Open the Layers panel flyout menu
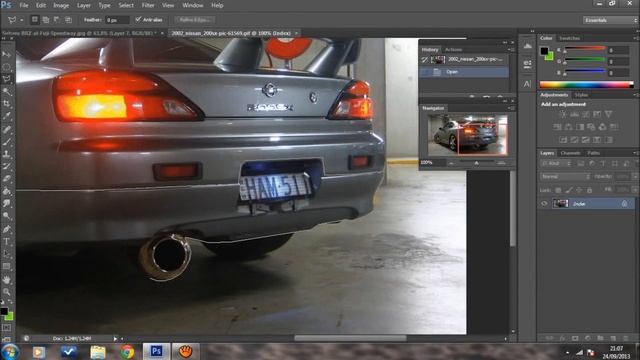 click(x=636, y=153)
